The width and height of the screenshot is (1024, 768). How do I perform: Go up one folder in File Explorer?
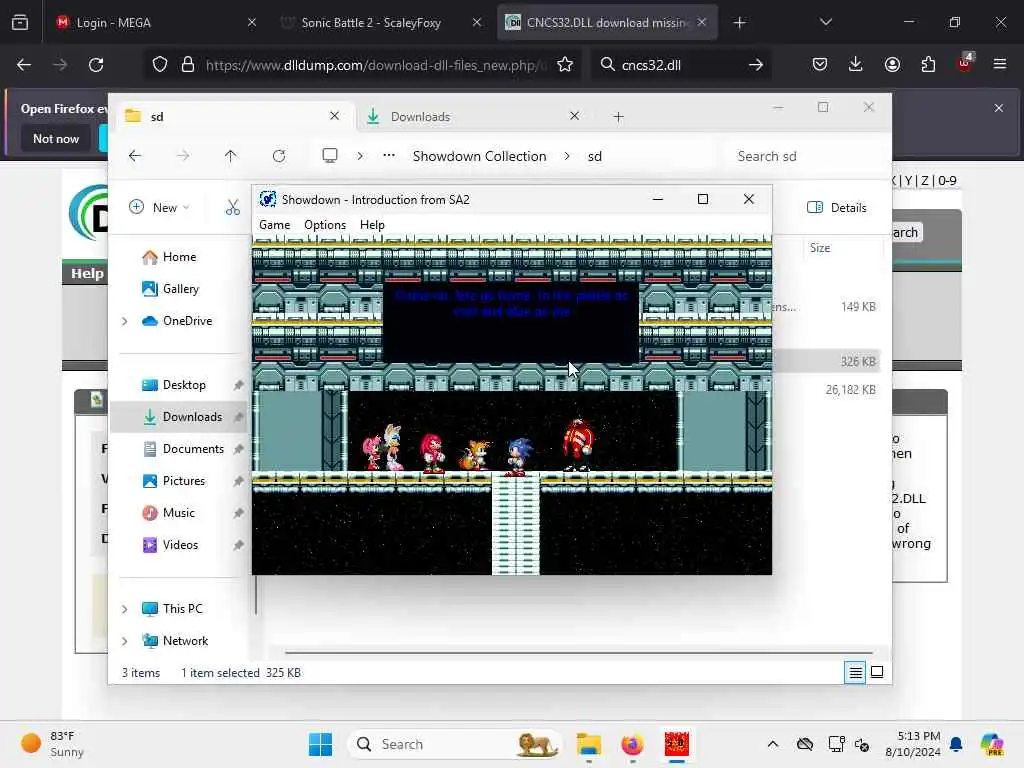pos(231,156)
